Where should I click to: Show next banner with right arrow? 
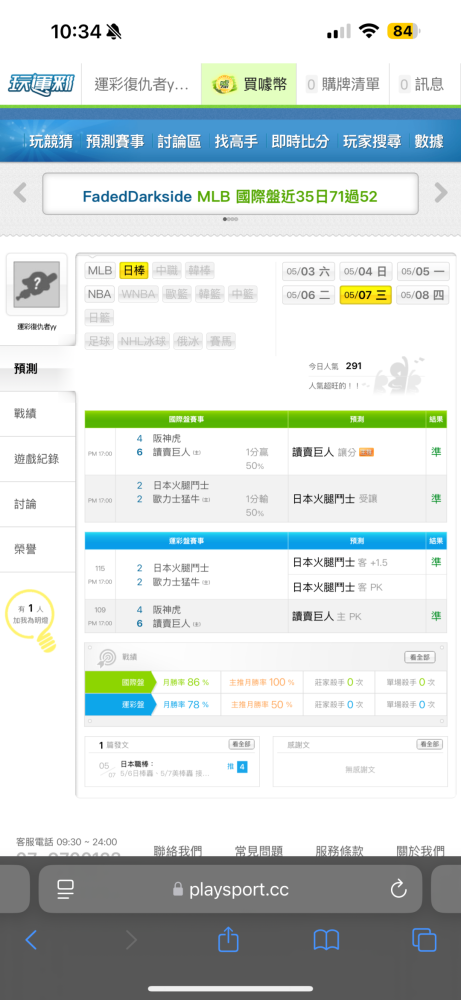coord(441,193)
